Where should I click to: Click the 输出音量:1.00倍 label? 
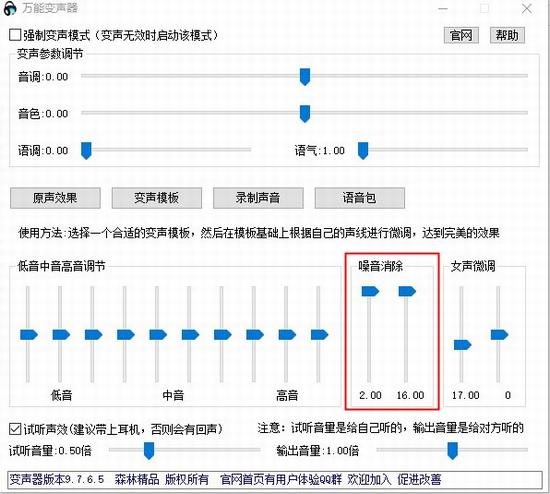point(318,451)
